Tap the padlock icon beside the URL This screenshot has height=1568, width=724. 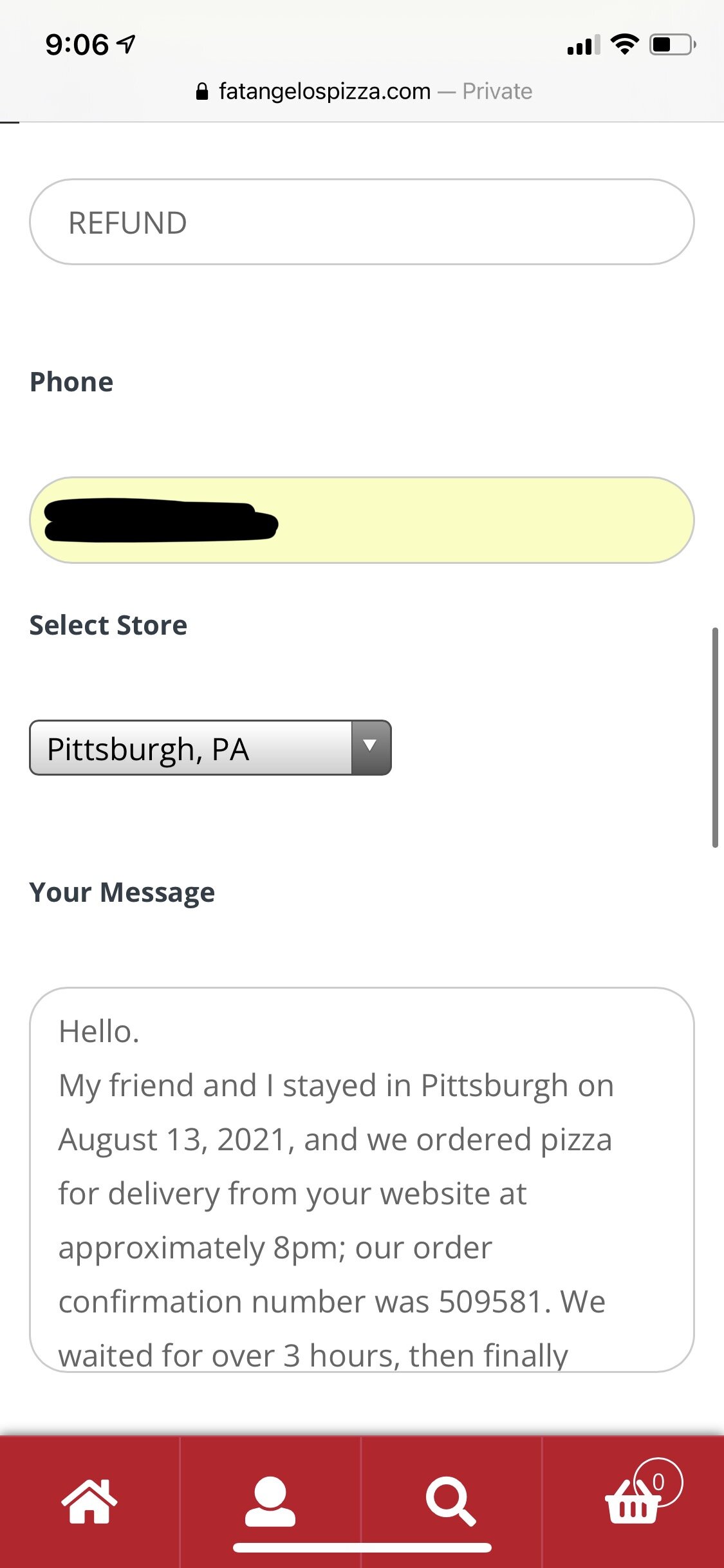click(202, 91)
